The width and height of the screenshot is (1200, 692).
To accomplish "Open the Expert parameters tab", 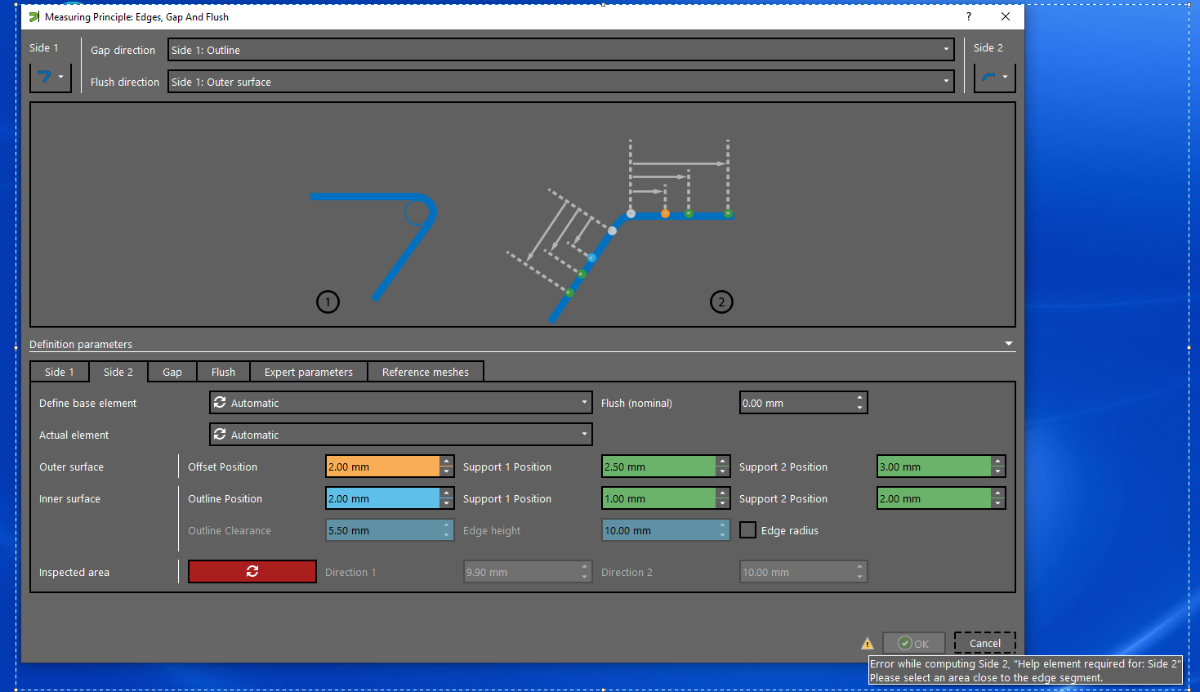I will (308, 372).
